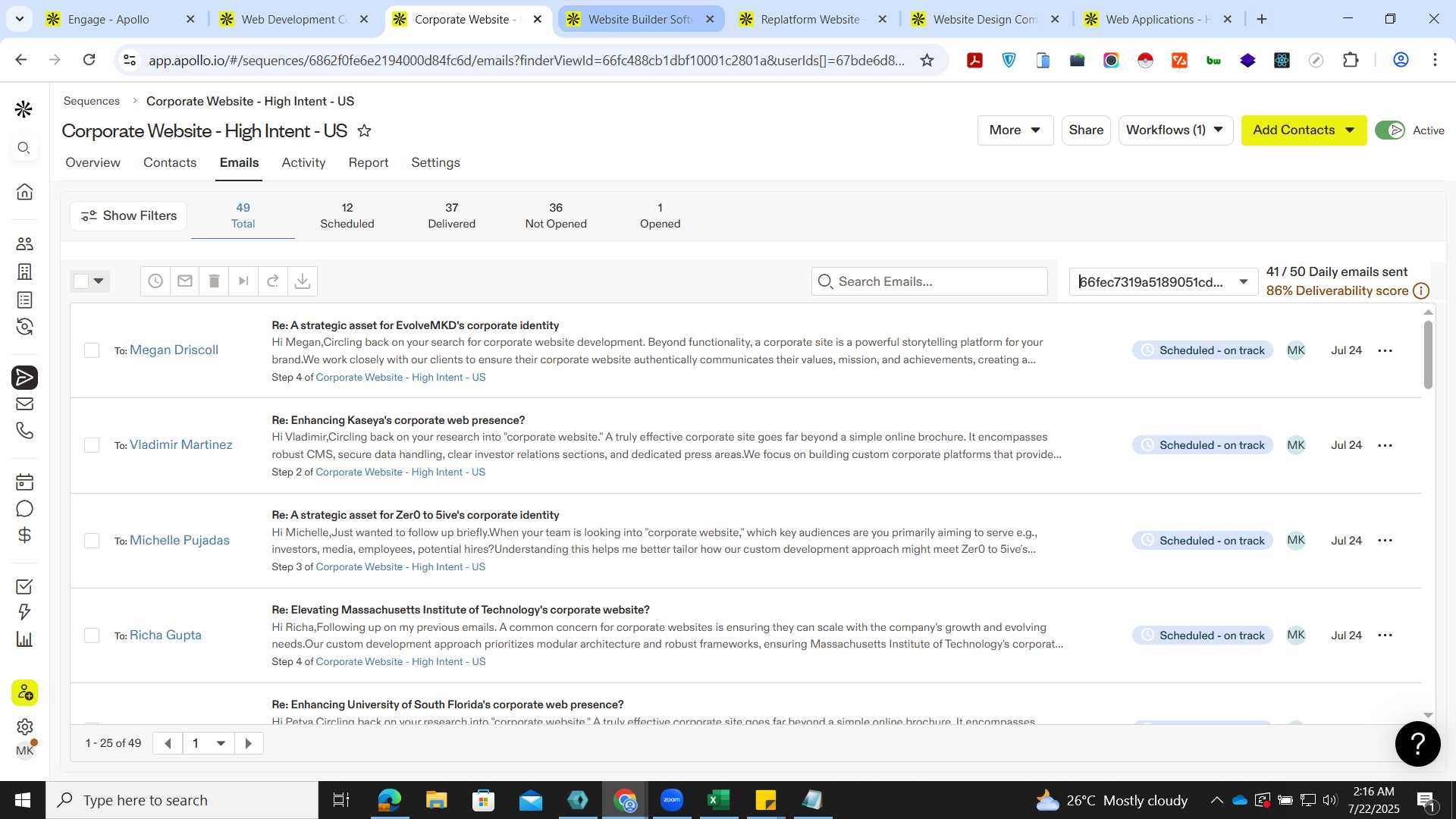Open options menu for Vladimir Martinez email
Image resolution: width=1456 pixels, height=819 pixels.
coord(1385,445)
